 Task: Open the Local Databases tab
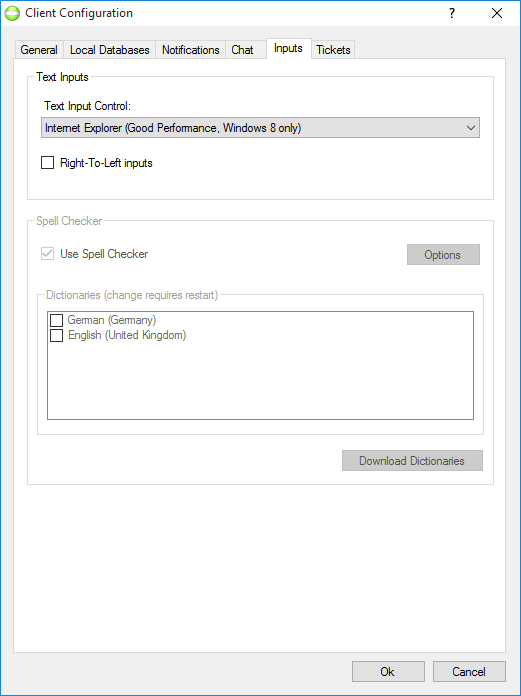pyautogui.click(x=110, y=50)
